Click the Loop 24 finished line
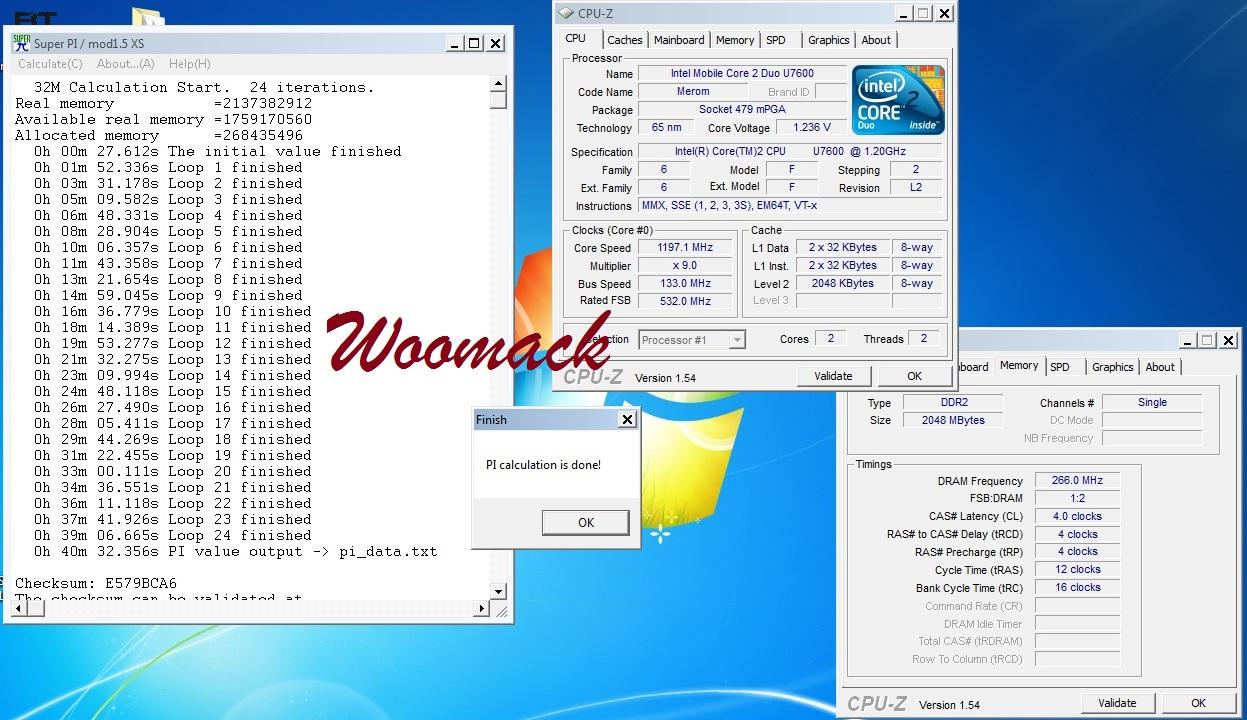 pyautogui.click(x=173, y=536)
